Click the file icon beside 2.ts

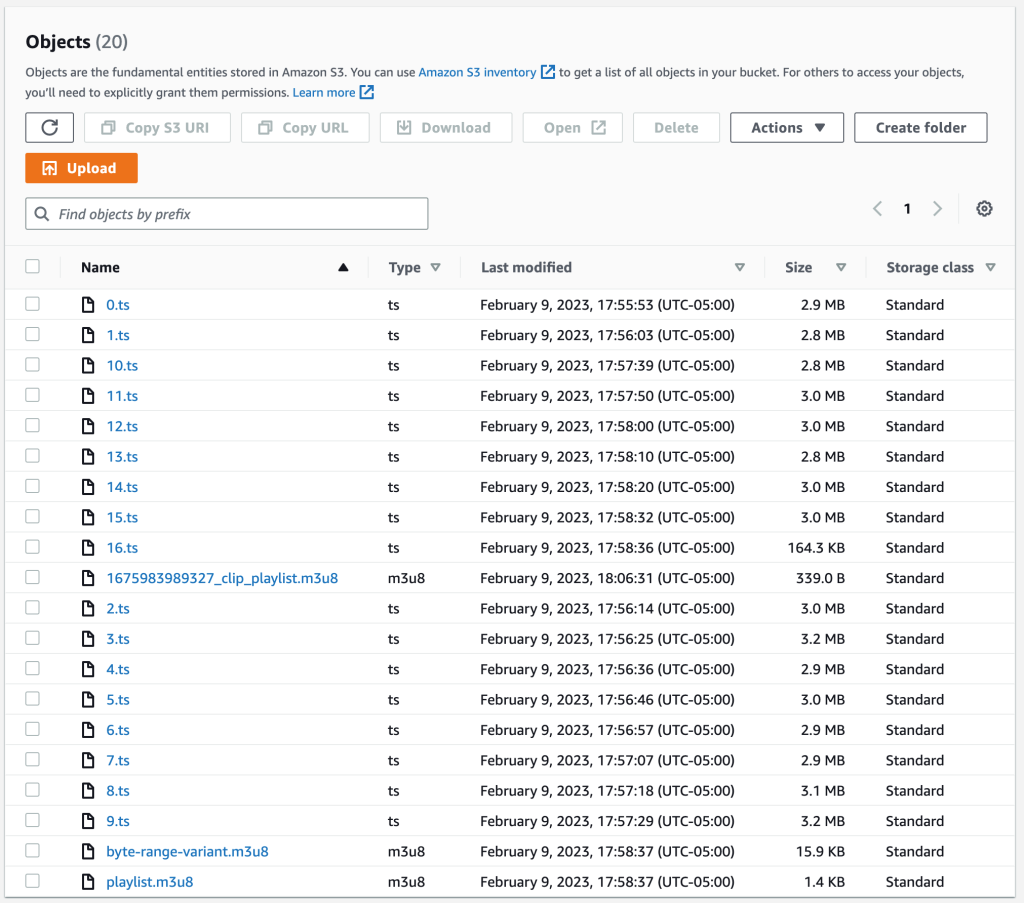(88, 608)
